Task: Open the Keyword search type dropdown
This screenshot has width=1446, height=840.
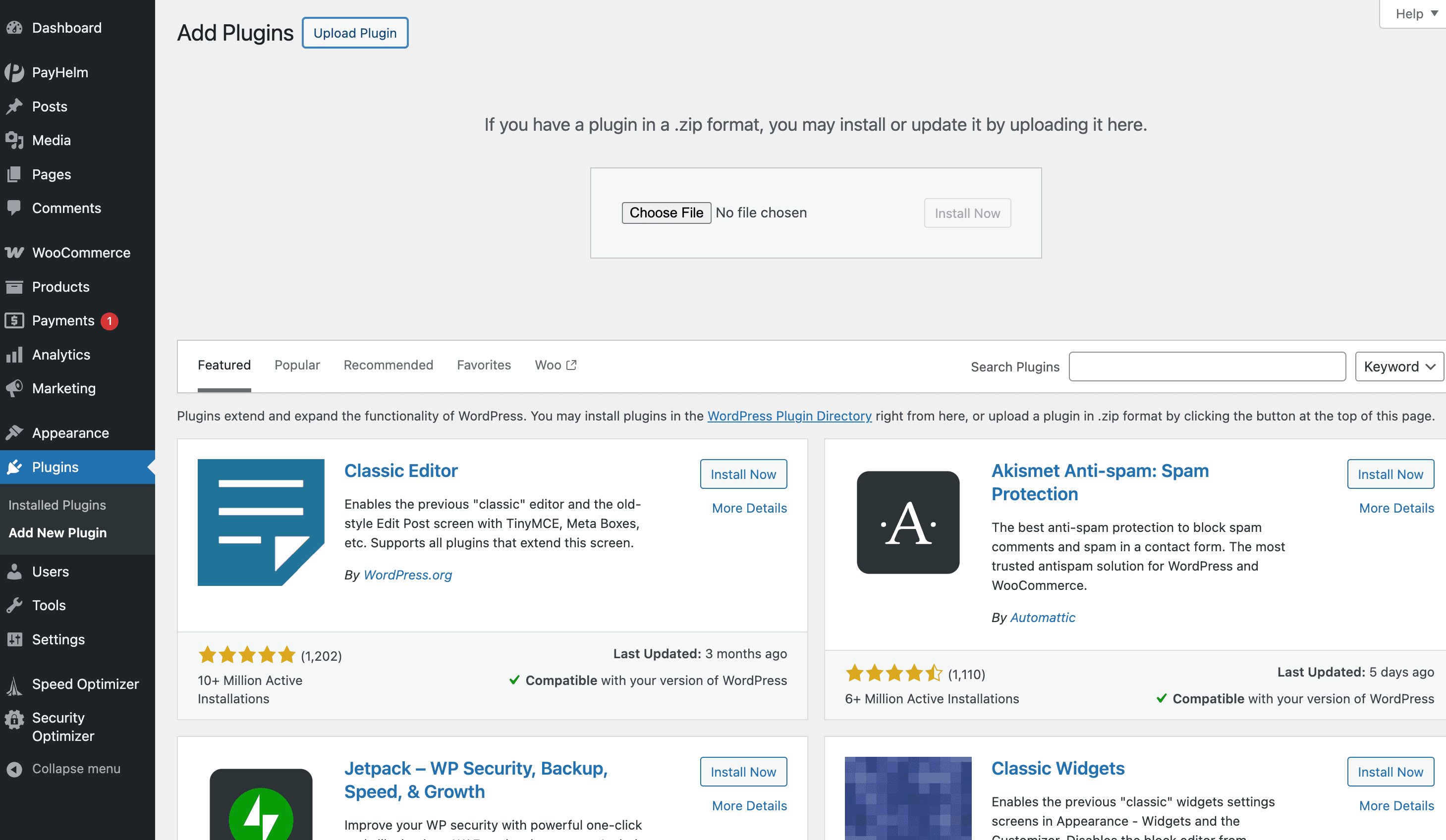Action: [1398, 367]
